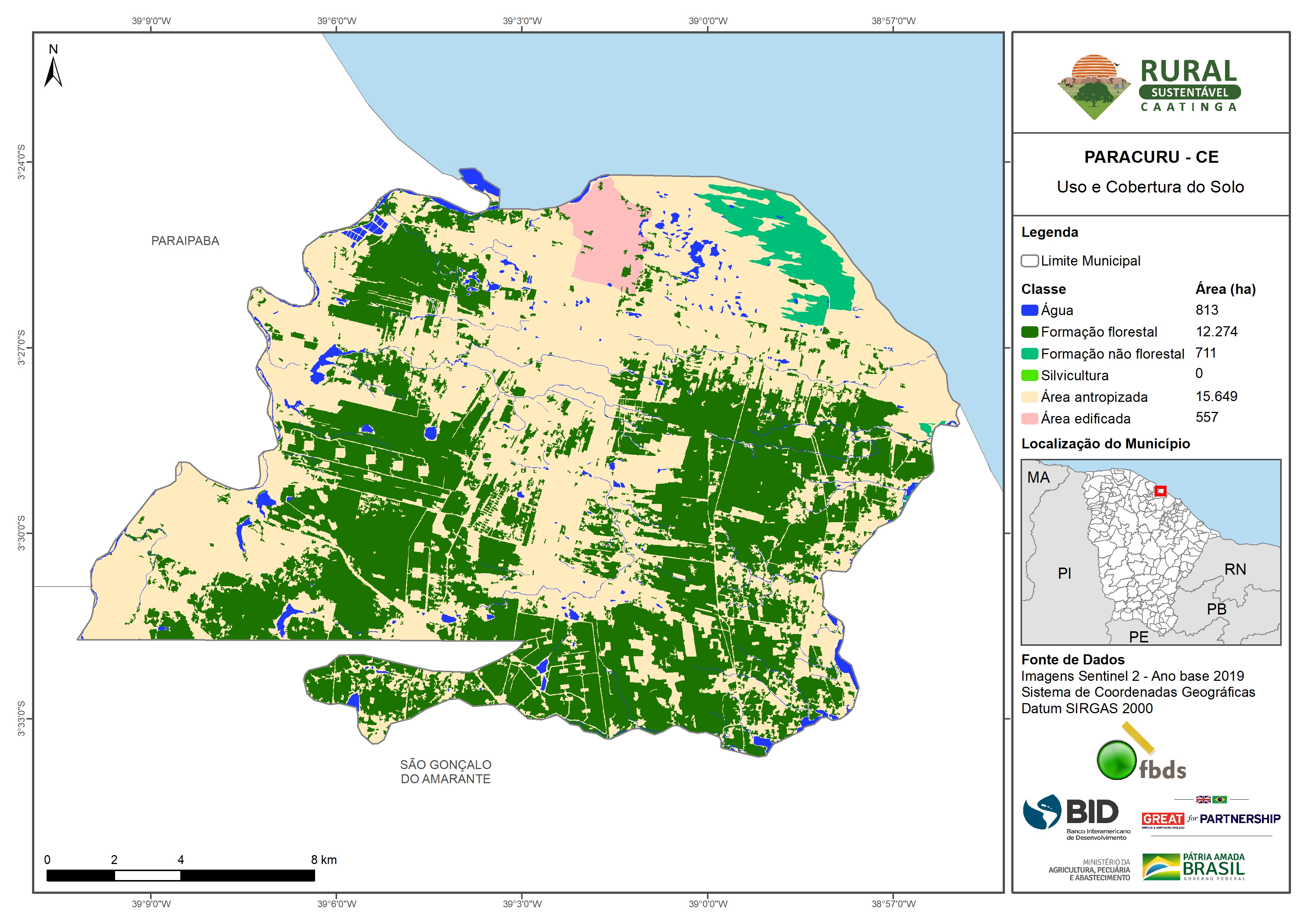Click the Formação florestal dark green swatch
The height and width of the screenshot is (924, 1307).
(1029, 332)
